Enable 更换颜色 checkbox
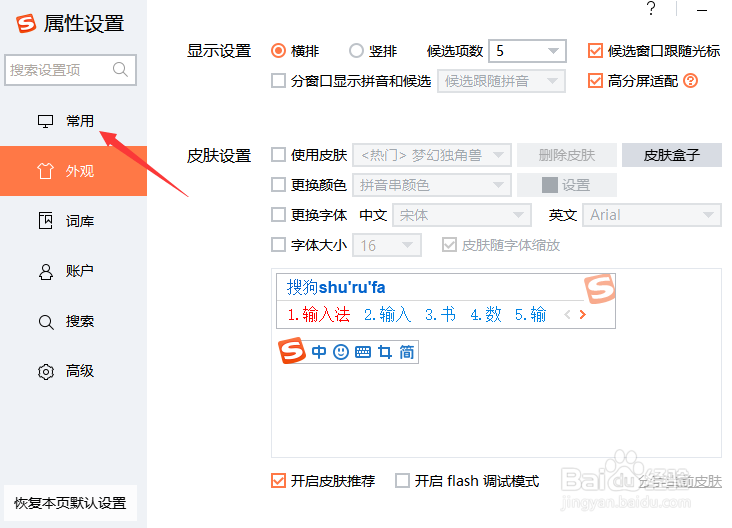 (x=279, y=185)
